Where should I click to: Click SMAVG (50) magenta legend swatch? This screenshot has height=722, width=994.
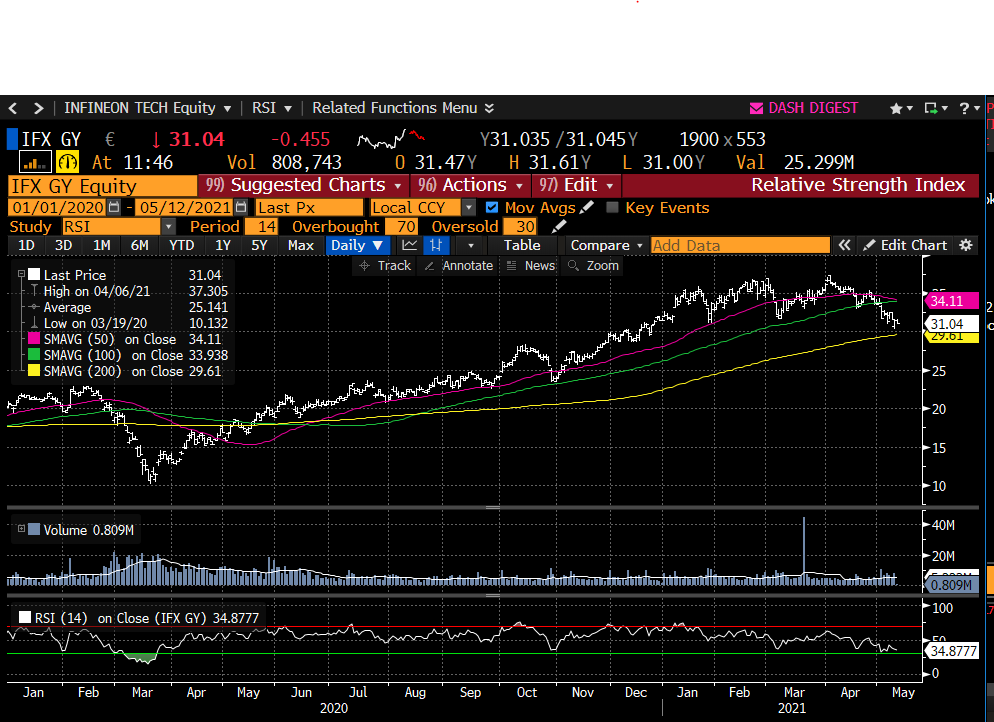(x=34, y=338)
